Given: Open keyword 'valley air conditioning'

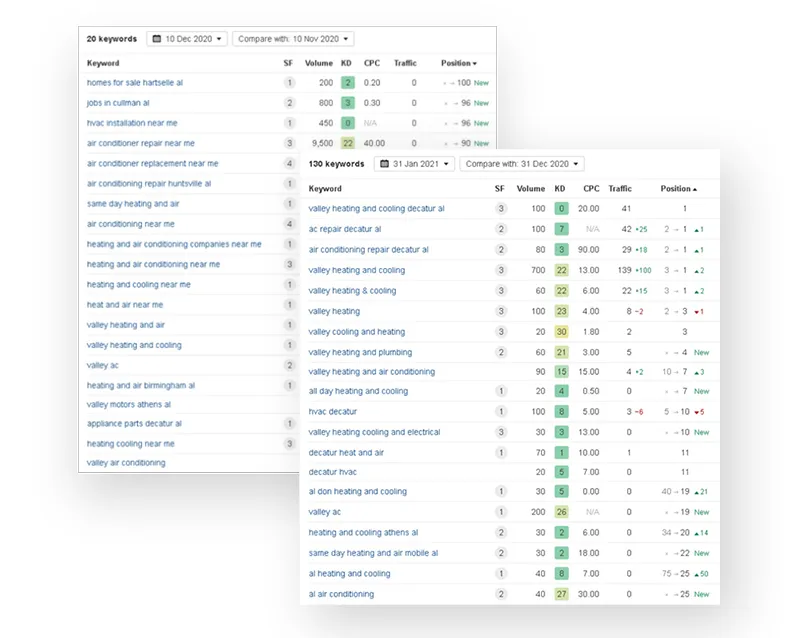Looking at the screenshot, I should (126, 463).
